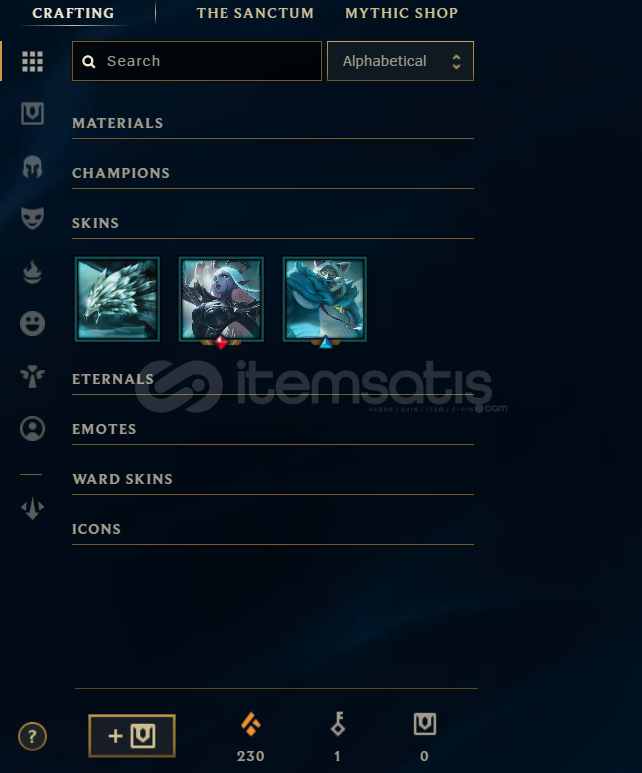Click the add chest purchase button

(x=132, y=736)
